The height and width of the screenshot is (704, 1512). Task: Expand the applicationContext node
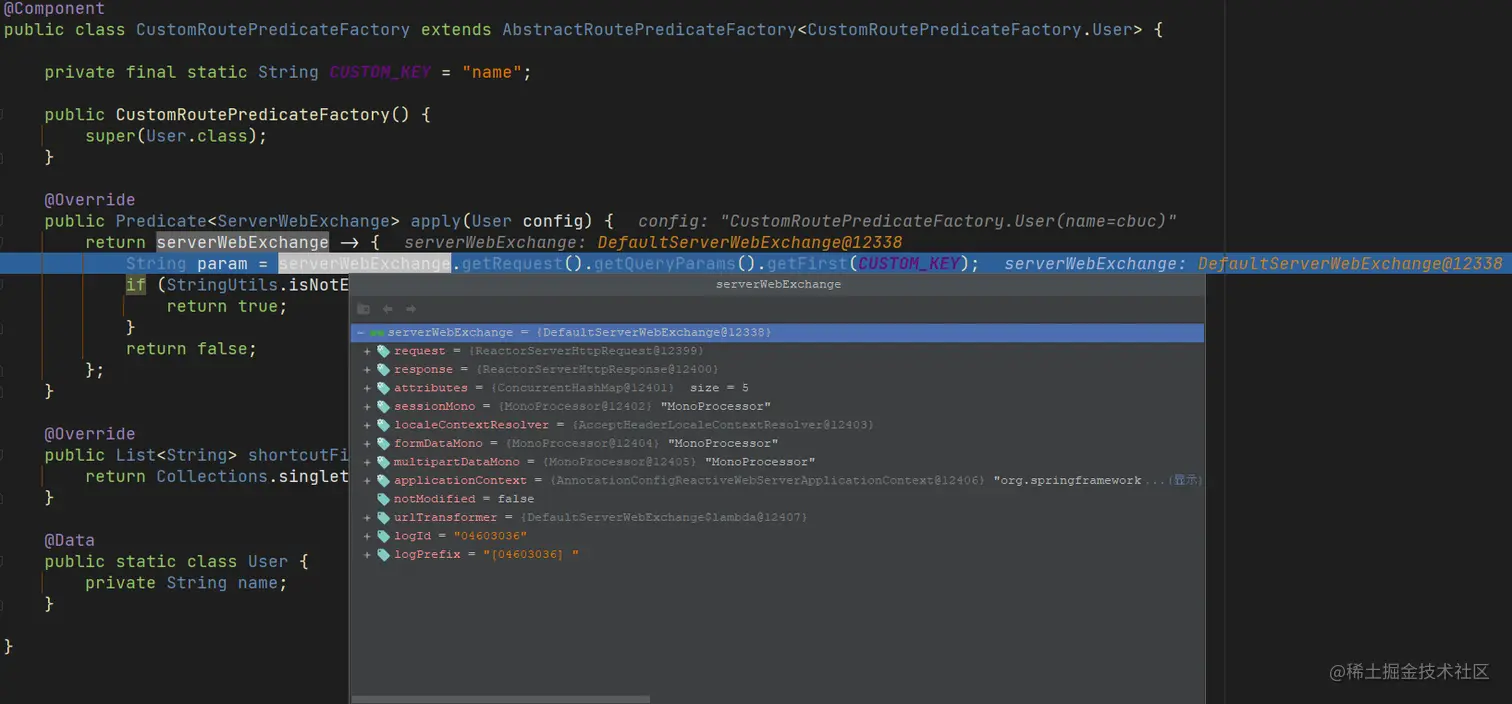click(368, 480)
